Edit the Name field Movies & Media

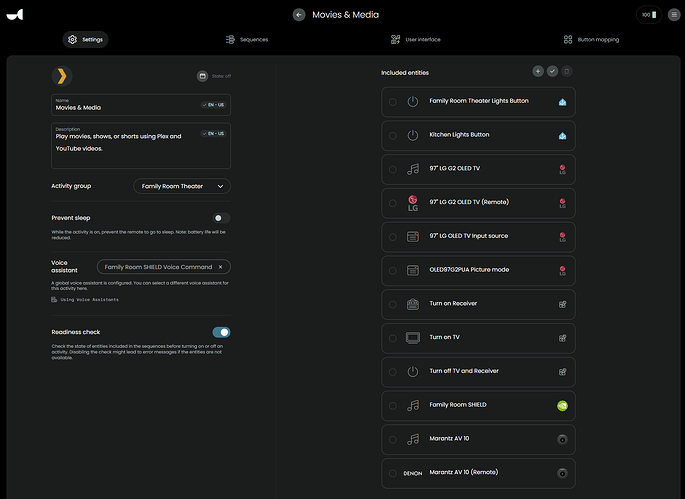click(x=141, y=105)
